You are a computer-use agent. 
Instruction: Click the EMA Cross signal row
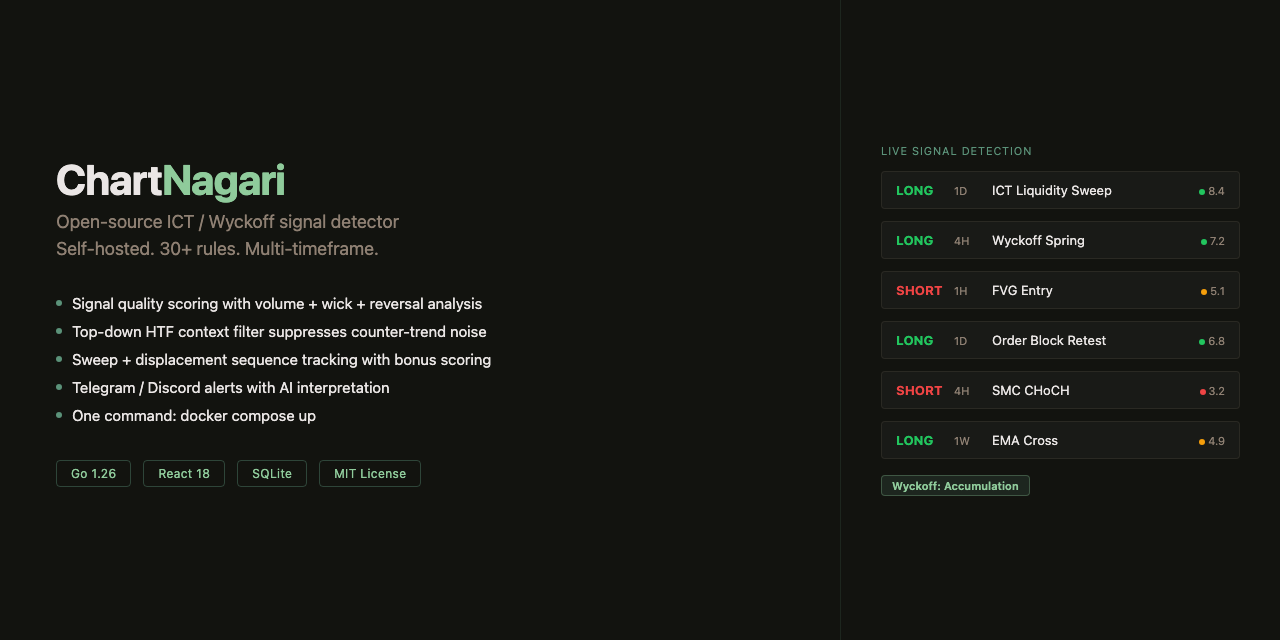1060,440
